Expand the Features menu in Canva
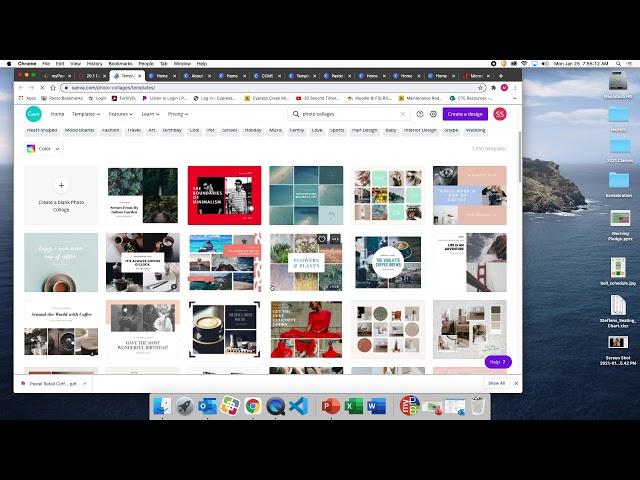 [120, 114]
